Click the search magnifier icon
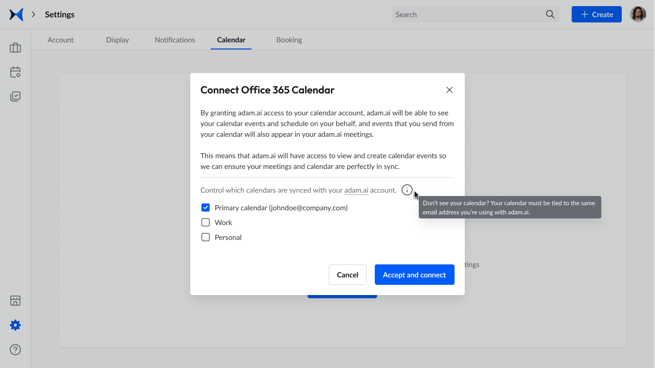Image resolution: width=655 pixels, height=368 pixels. (x=550, y=14)
